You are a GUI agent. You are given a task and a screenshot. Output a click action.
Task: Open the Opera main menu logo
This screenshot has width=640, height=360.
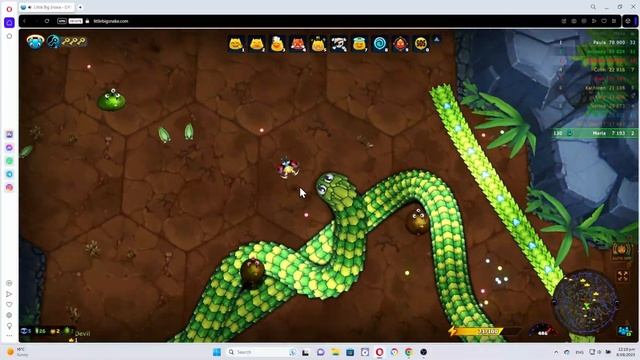[x=9, y=9]
